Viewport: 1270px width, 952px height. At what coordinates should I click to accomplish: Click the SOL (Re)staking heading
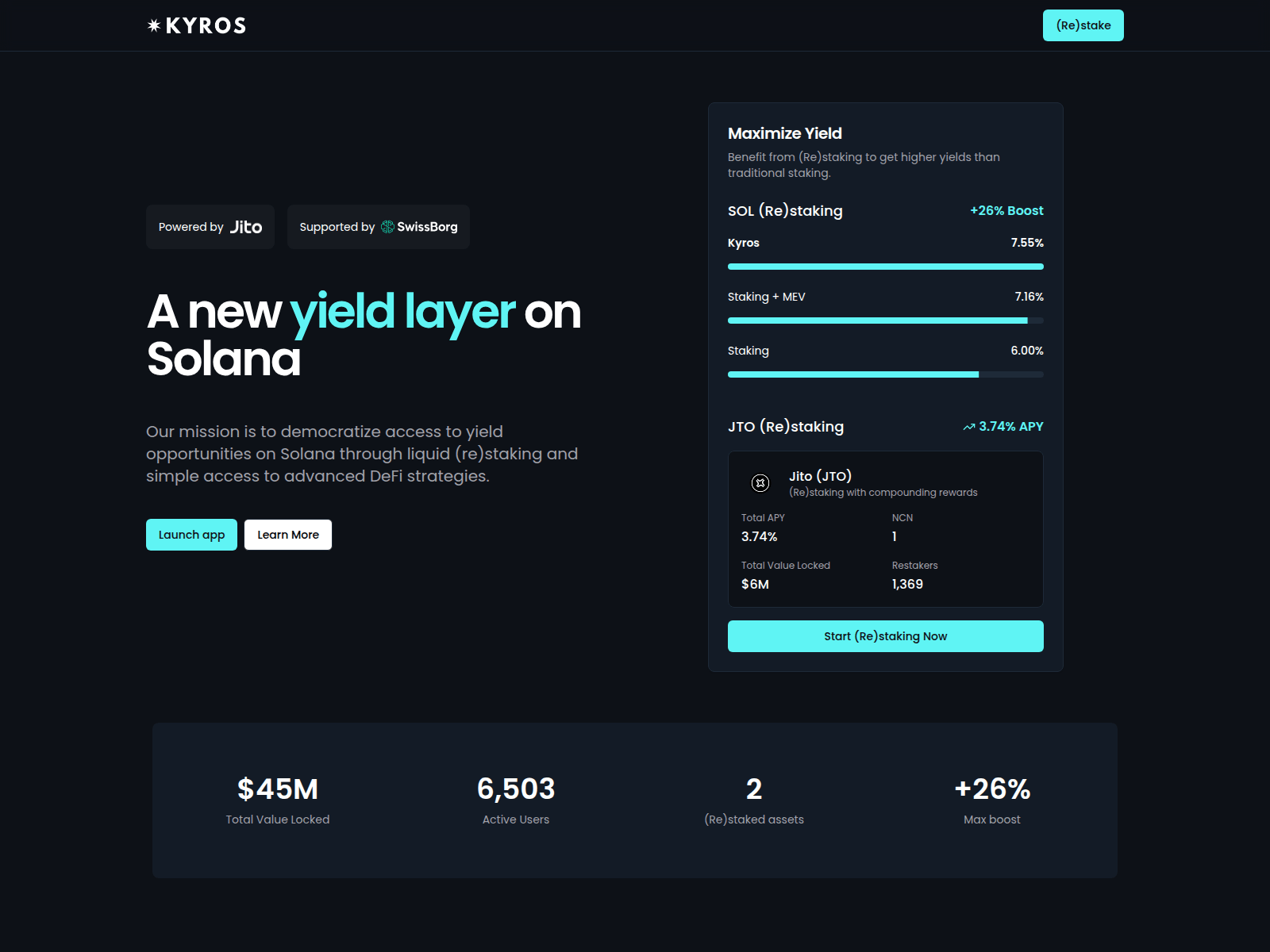[x=785, y=211]
